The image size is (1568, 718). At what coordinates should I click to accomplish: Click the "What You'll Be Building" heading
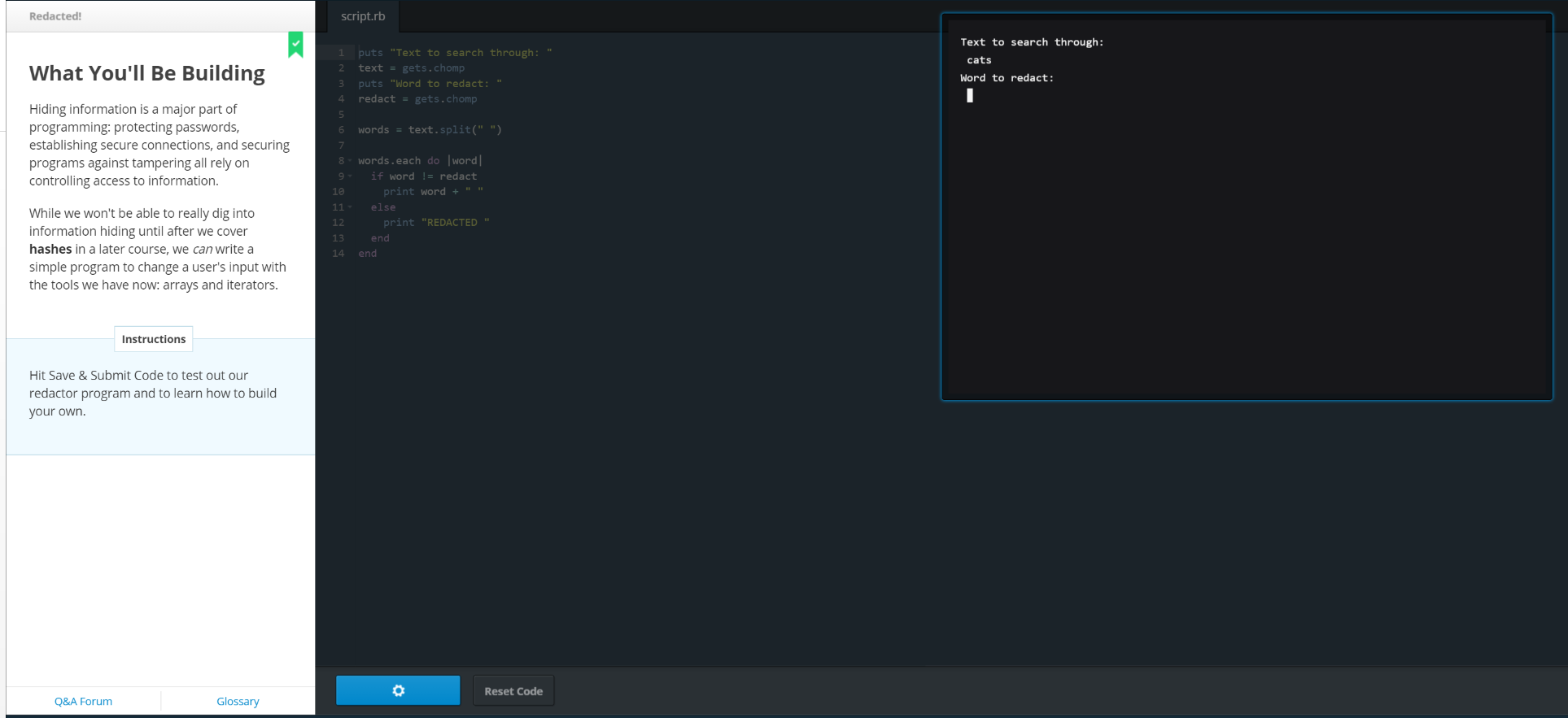pyautogui.click(x=147, y=73)
